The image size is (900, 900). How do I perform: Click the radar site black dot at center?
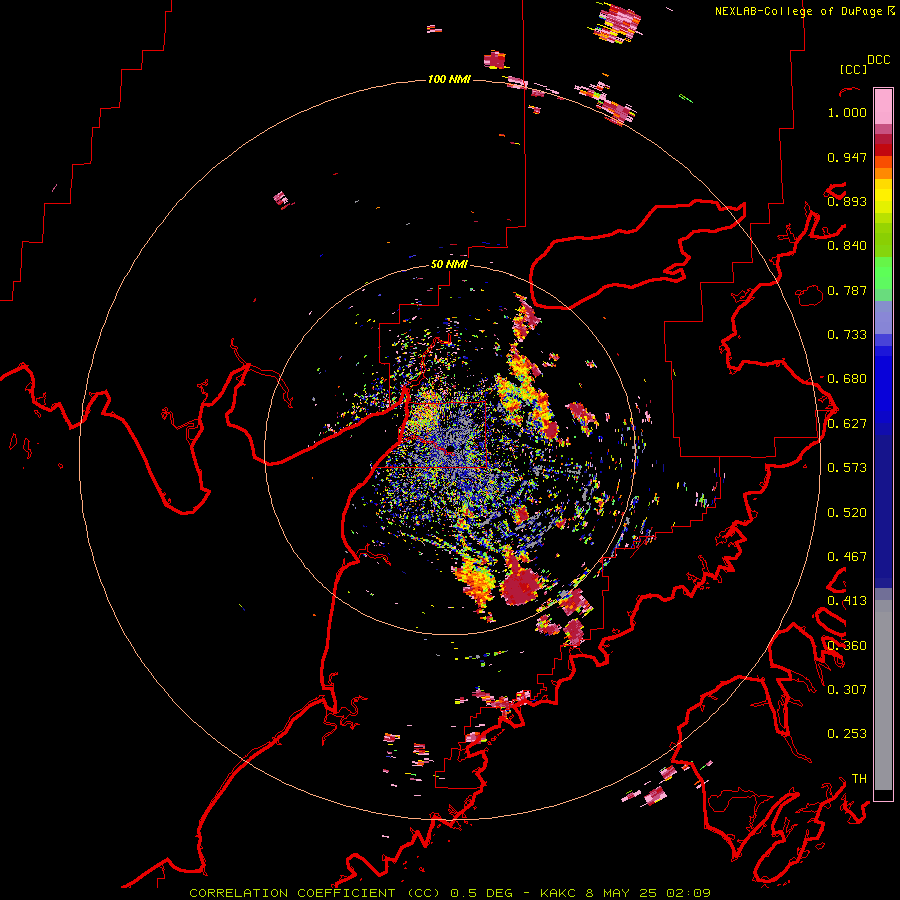[x=451, y=448]
